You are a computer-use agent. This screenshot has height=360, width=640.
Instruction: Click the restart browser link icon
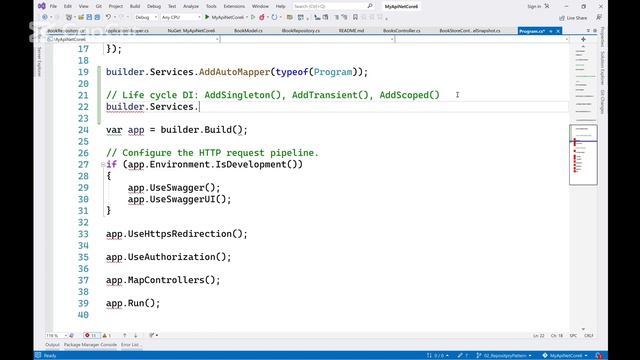[x=274, y=18]
